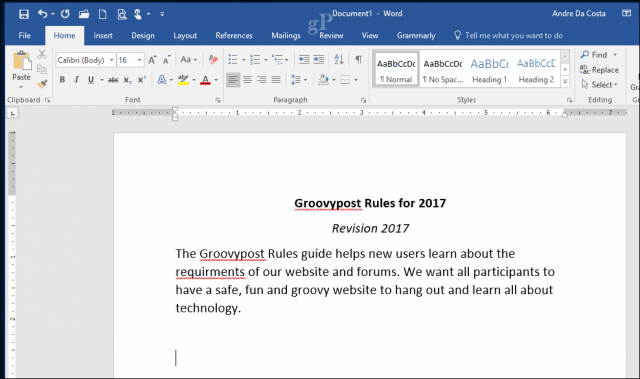
Task: Switch to the Mailings tab
Action: pos(286,35)
